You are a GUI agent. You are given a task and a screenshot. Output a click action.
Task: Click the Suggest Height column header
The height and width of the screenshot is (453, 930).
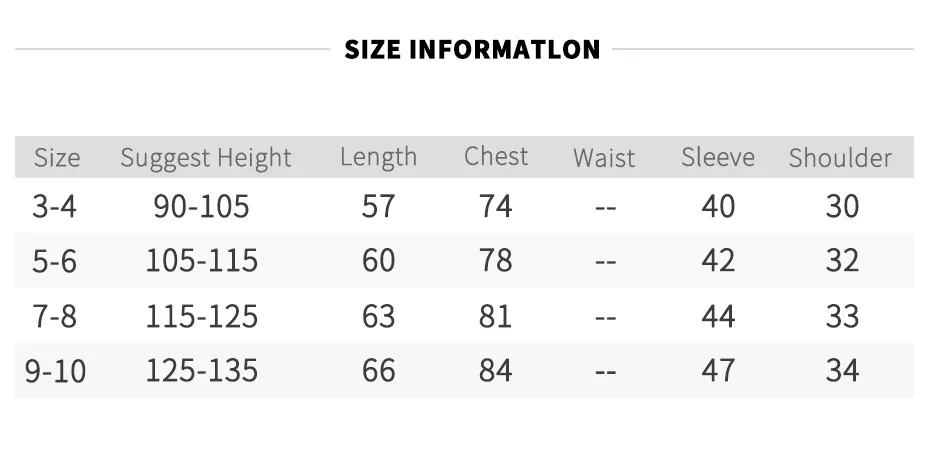point(206,158)
